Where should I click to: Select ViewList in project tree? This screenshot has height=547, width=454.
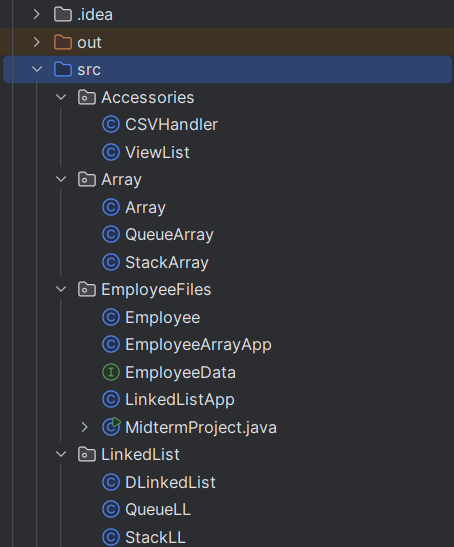coord(157,152)
